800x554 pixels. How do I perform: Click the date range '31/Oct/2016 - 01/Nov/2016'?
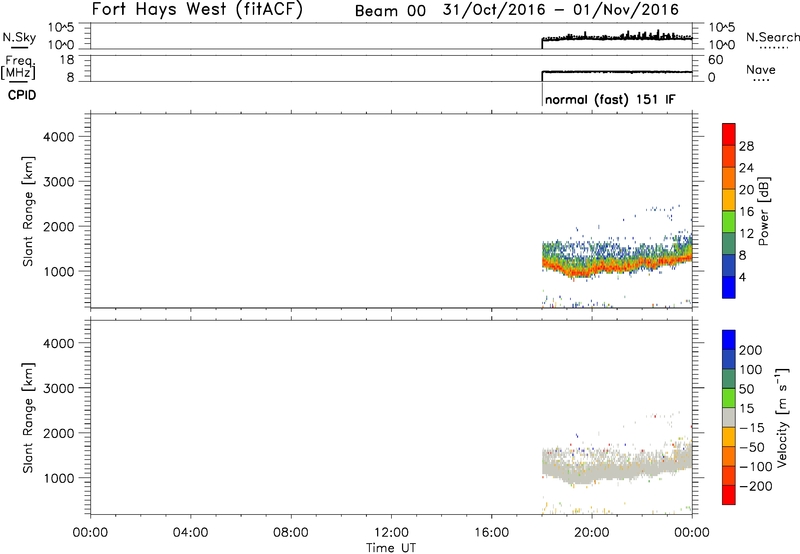point(561,10)
